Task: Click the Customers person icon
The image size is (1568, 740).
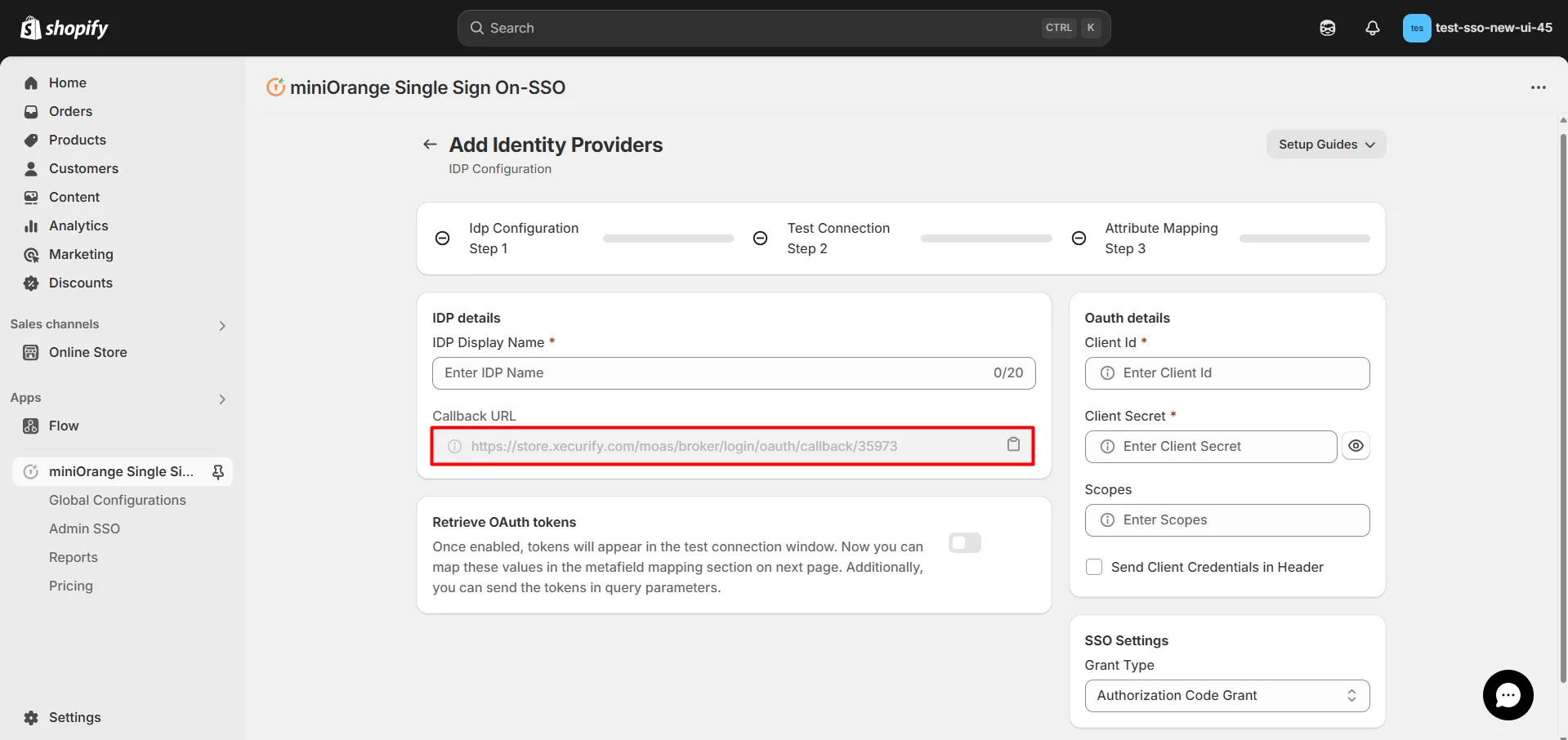Action: (31, 168)
